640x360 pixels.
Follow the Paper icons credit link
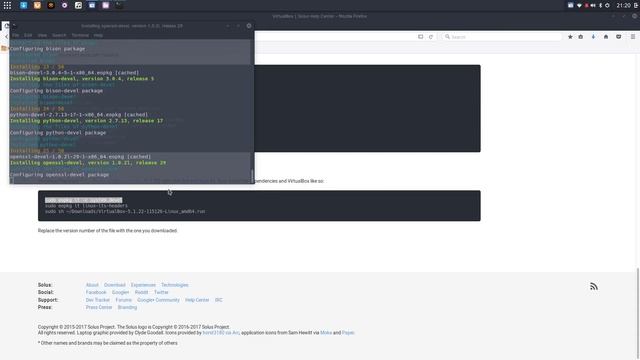pyautogui.click(x=348, y=333)
